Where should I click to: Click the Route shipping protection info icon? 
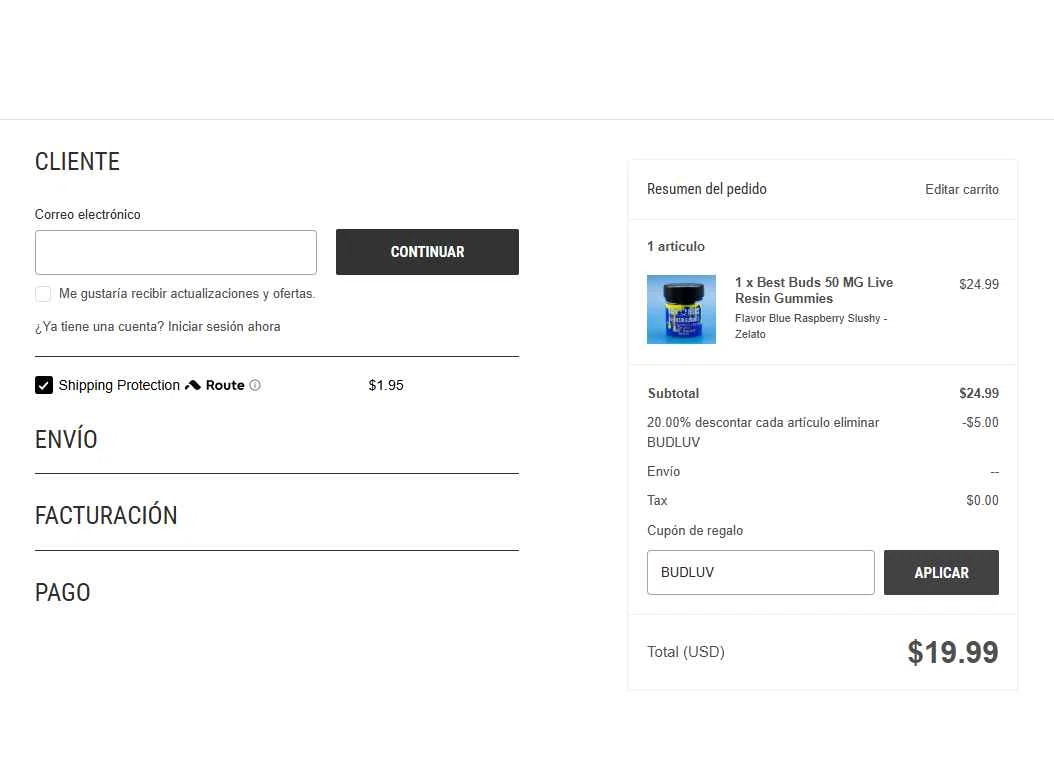(x=255, y=385)
